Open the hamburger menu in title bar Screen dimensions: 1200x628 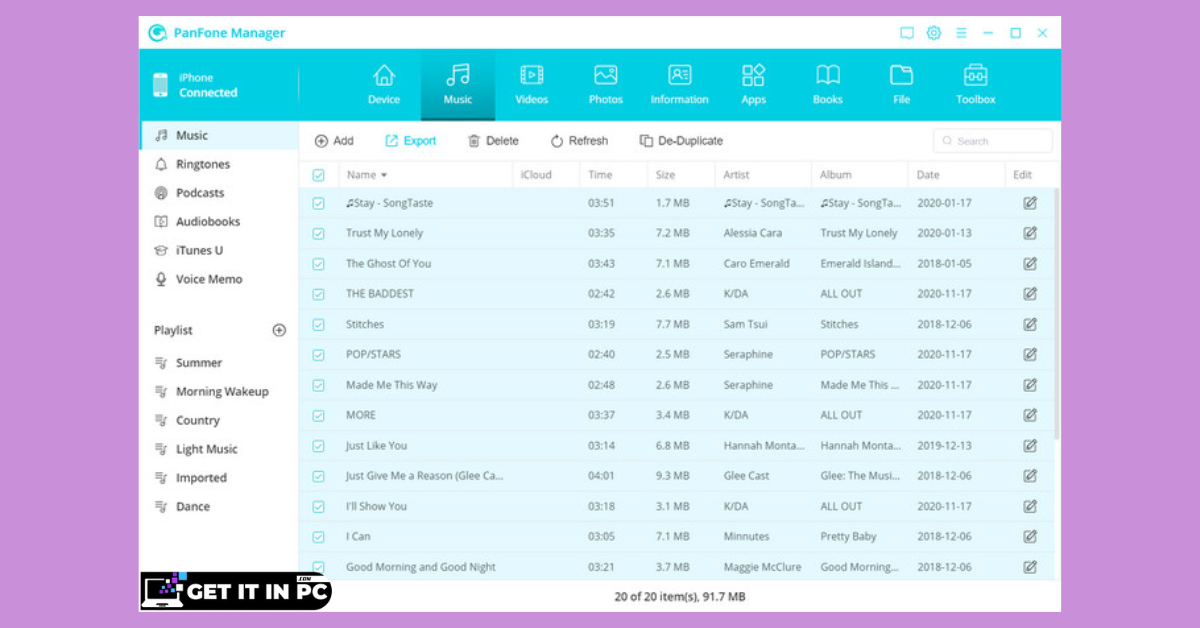point(961,33)
